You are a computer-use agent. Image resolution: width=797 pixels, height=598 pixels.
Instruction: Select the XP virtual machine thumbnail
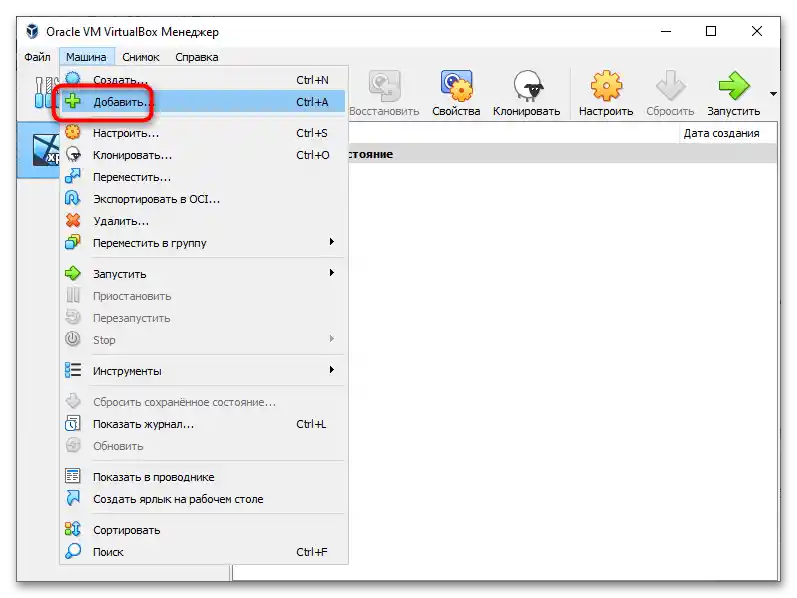click(x=46, y=150)
